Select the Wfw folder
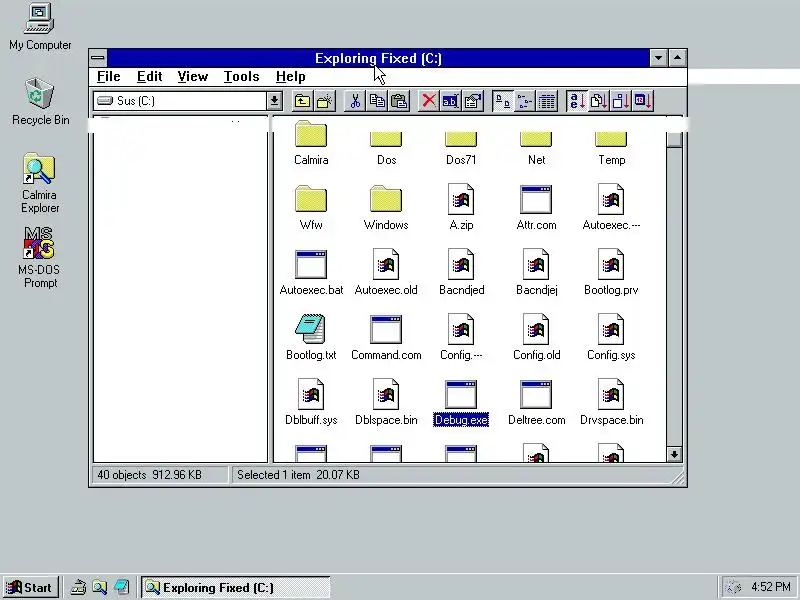This screenshot has height=600, width=800. click(311, 208)
